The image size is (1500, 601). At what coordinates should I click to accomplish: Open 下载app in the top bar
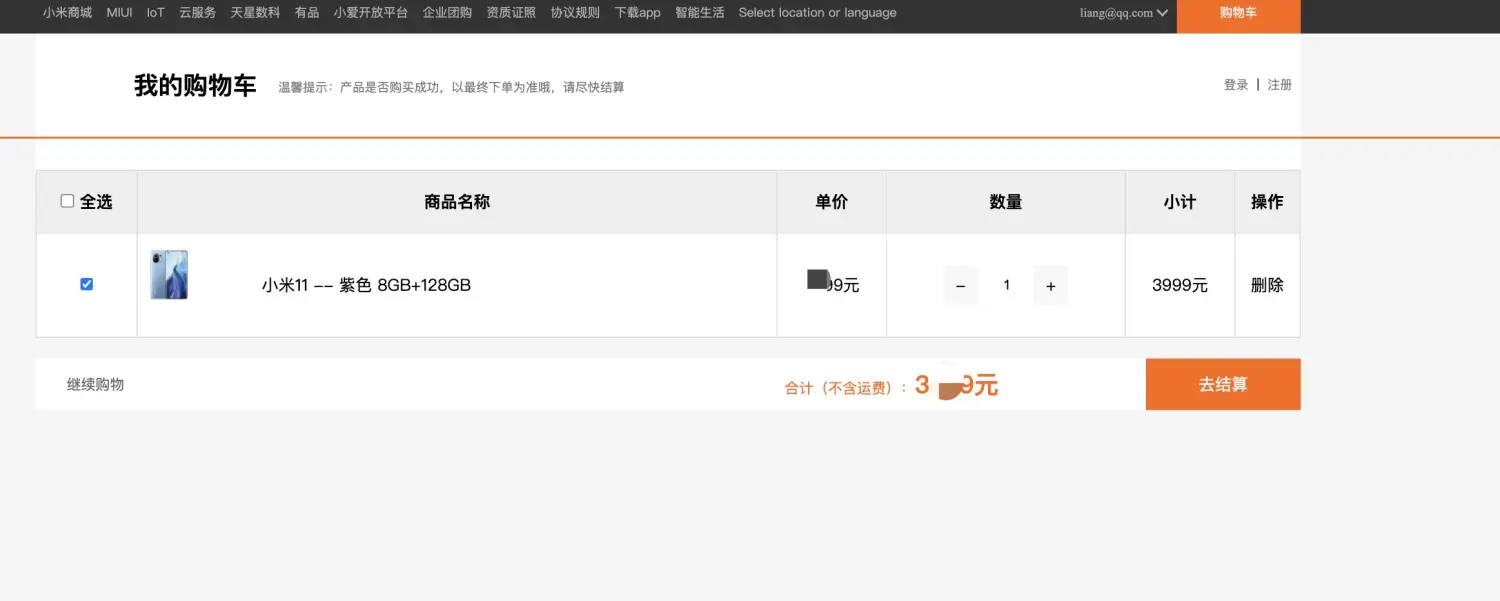click(637, 13)
